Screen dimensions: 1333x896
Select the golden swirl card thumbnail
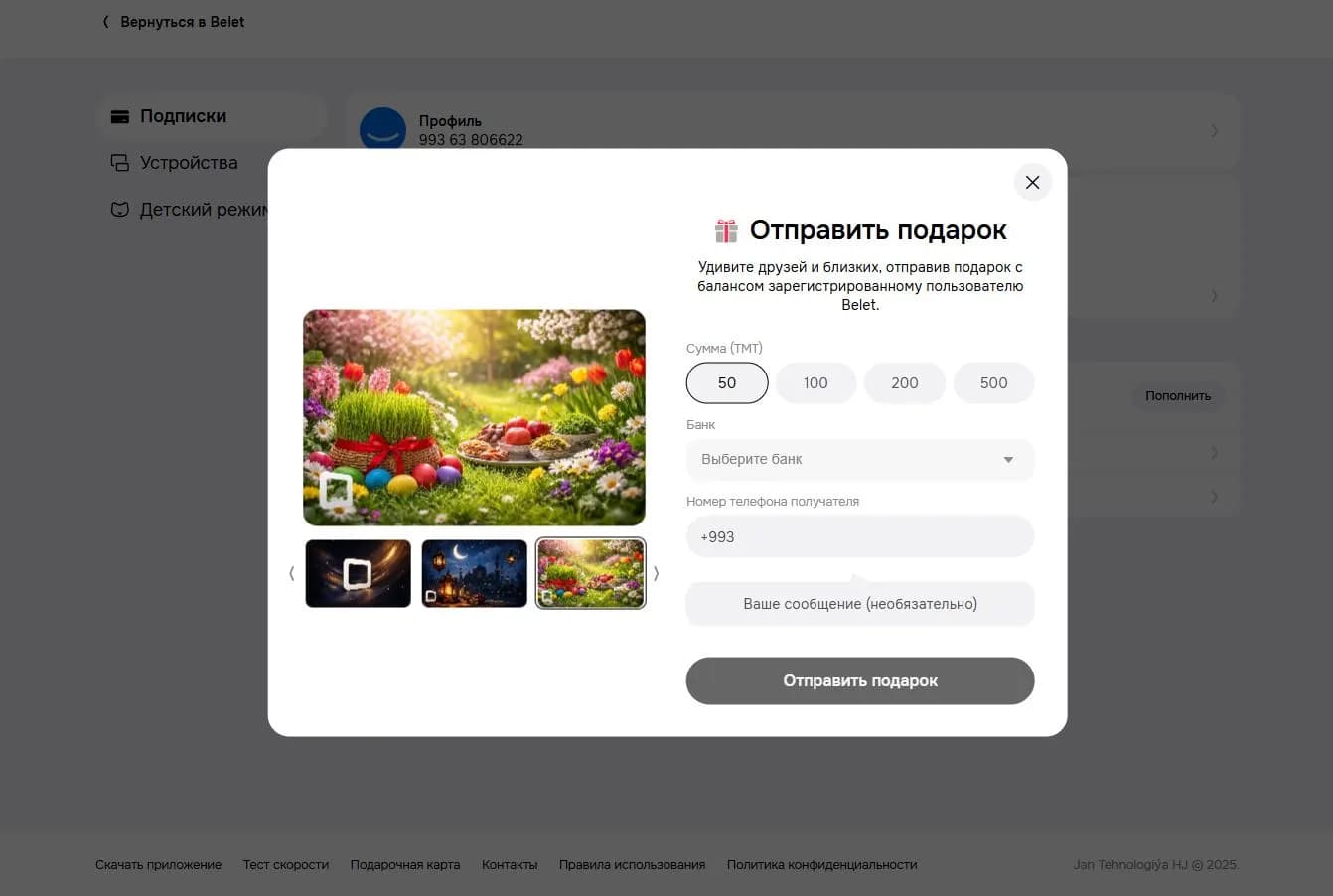[358, 573]
